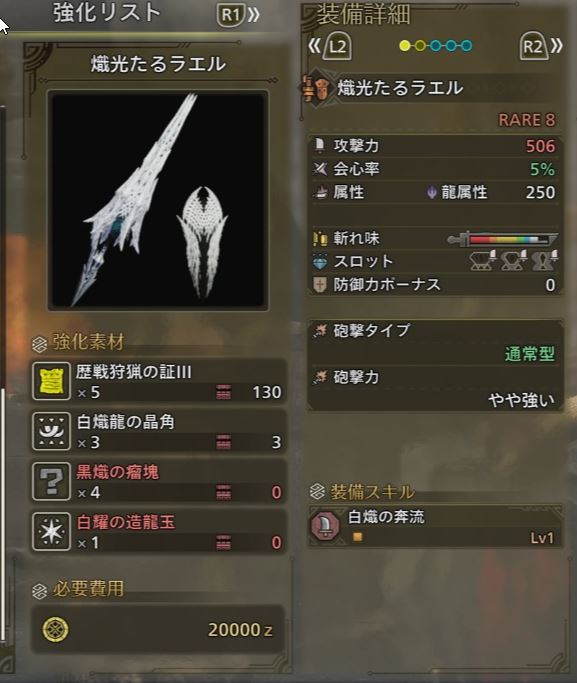Click the 白熾龍の晶角 horn material icon
This screenshot has height=683, width=577.
pyautogui.click(x=51, y=431)
